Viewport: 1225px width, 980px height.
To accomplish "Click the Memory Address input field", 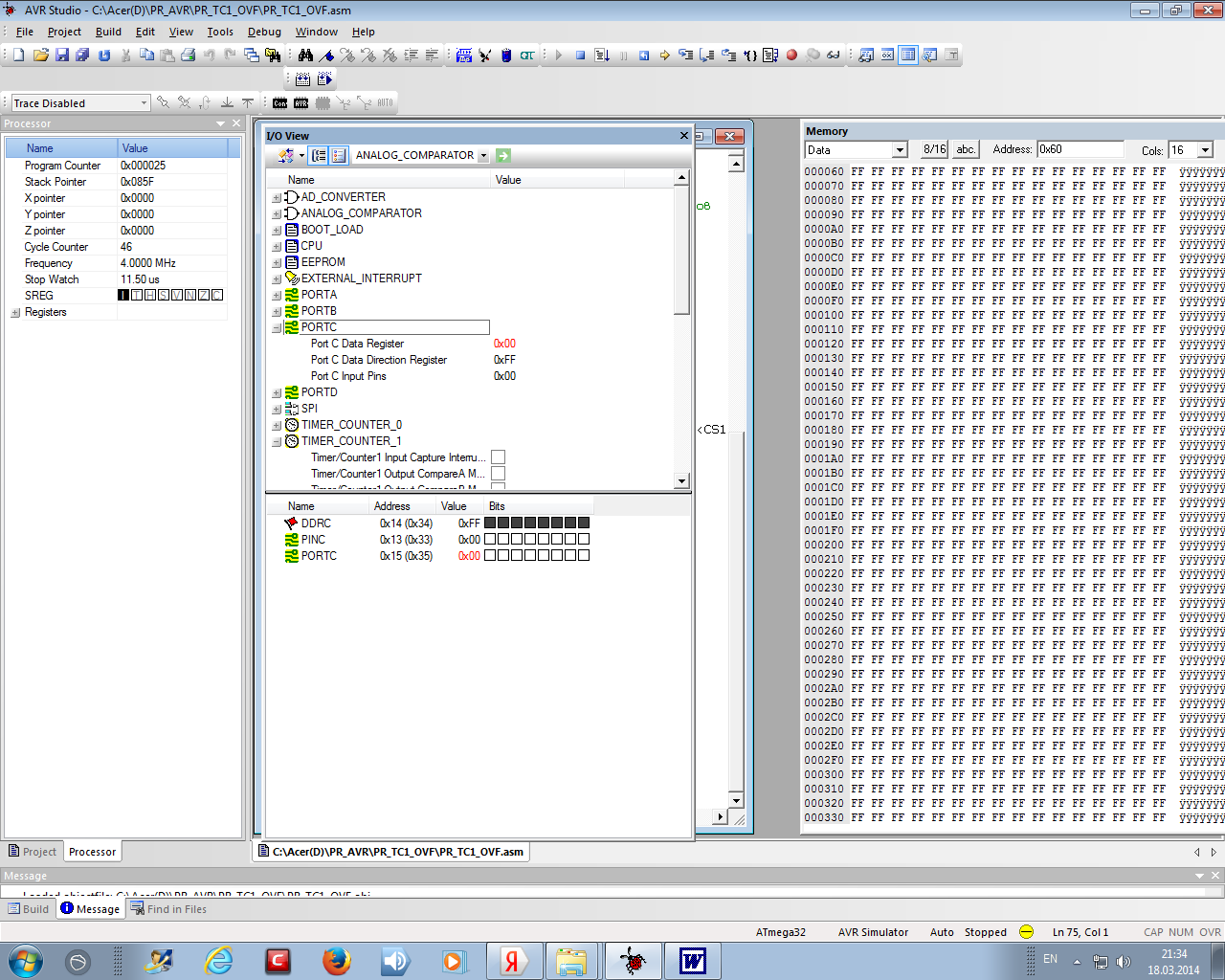I will pyautogui.click(x=1080, y=149).
